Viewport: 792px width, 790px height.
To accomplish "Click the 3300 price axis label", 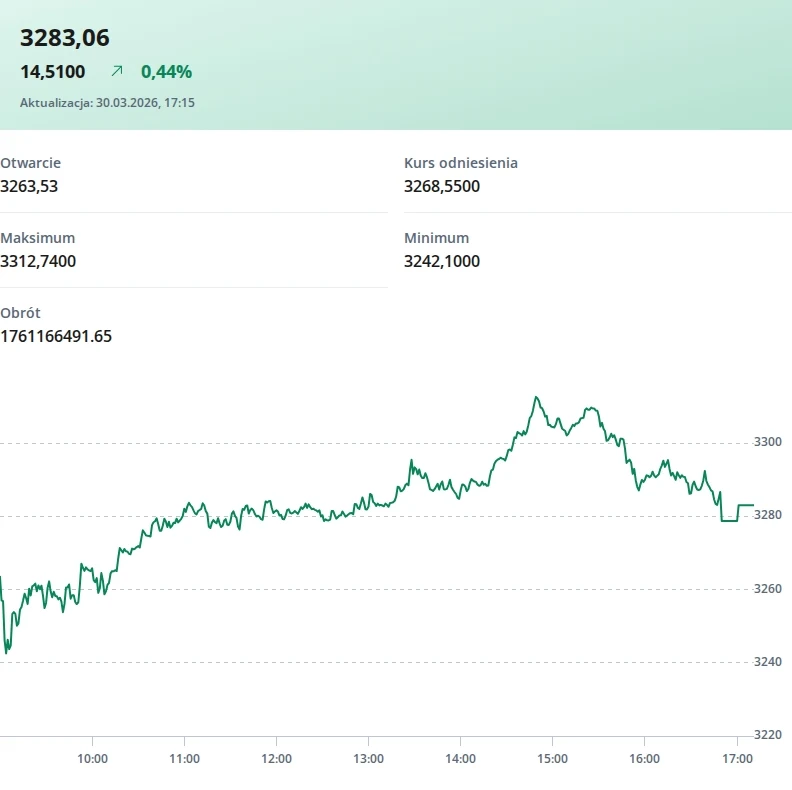I will (x=767, y=441).
